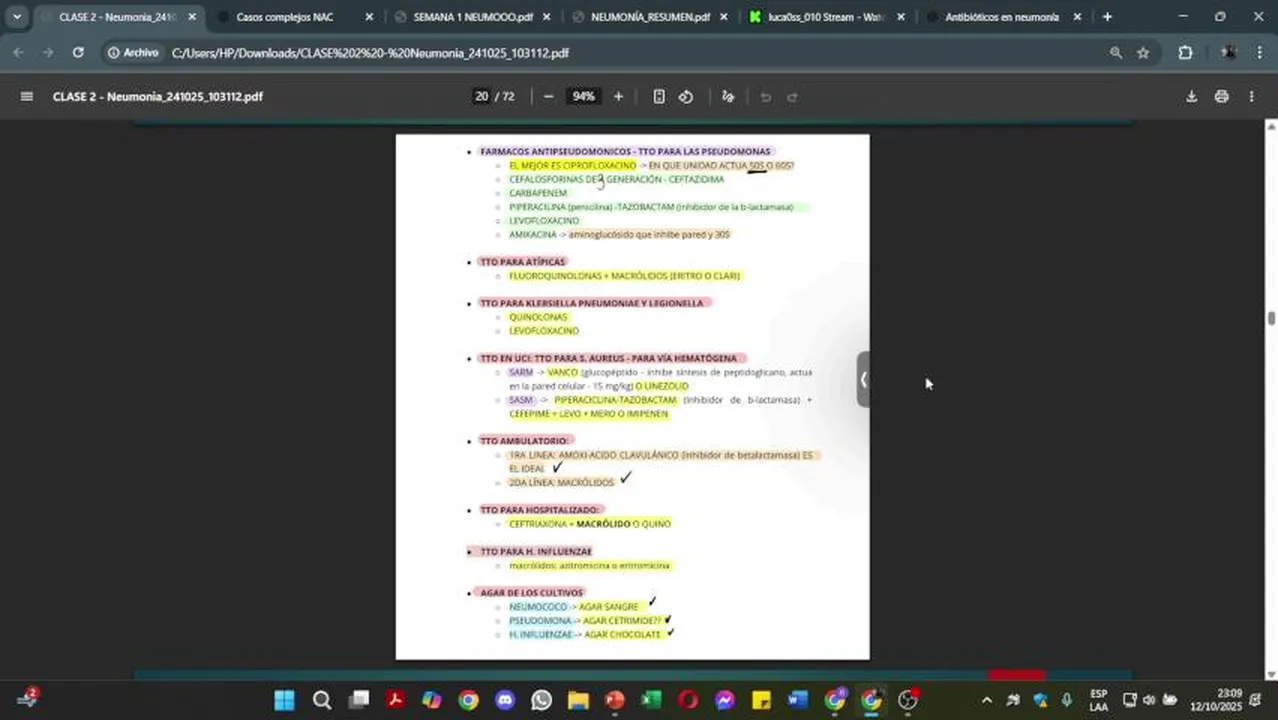1278x720 pixels.
Task: Click the 94% zoom level field
Action: click(x=583, y=97)
